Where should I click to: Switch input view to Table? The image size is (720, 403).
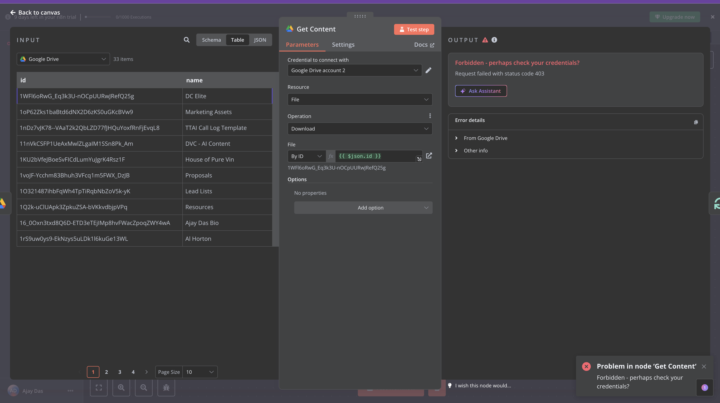[237, 40]
